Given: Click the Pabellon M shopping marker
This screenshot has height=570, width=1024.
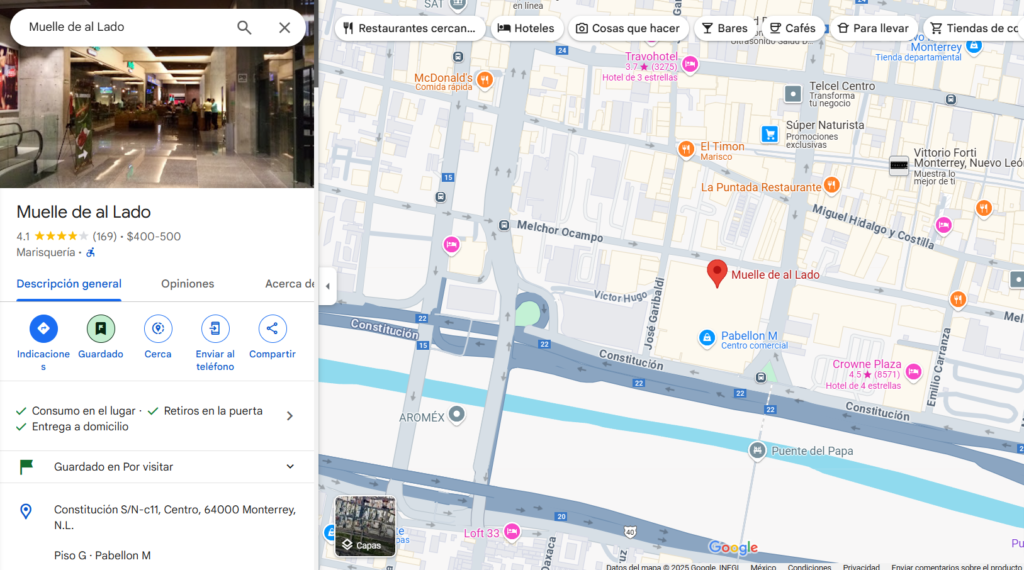Looking at the screenshot, I should [707, 338].
